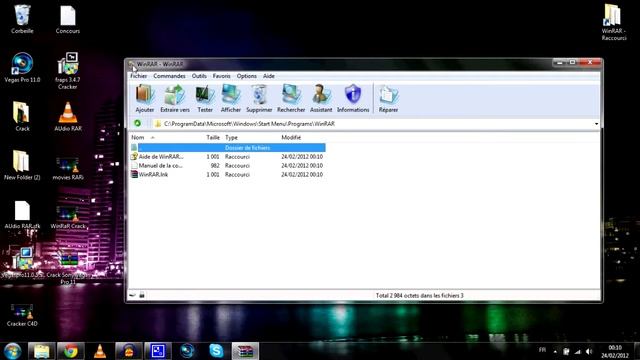
Task: Select the Cracker C4D desktop icon
Action: point(22,315)
